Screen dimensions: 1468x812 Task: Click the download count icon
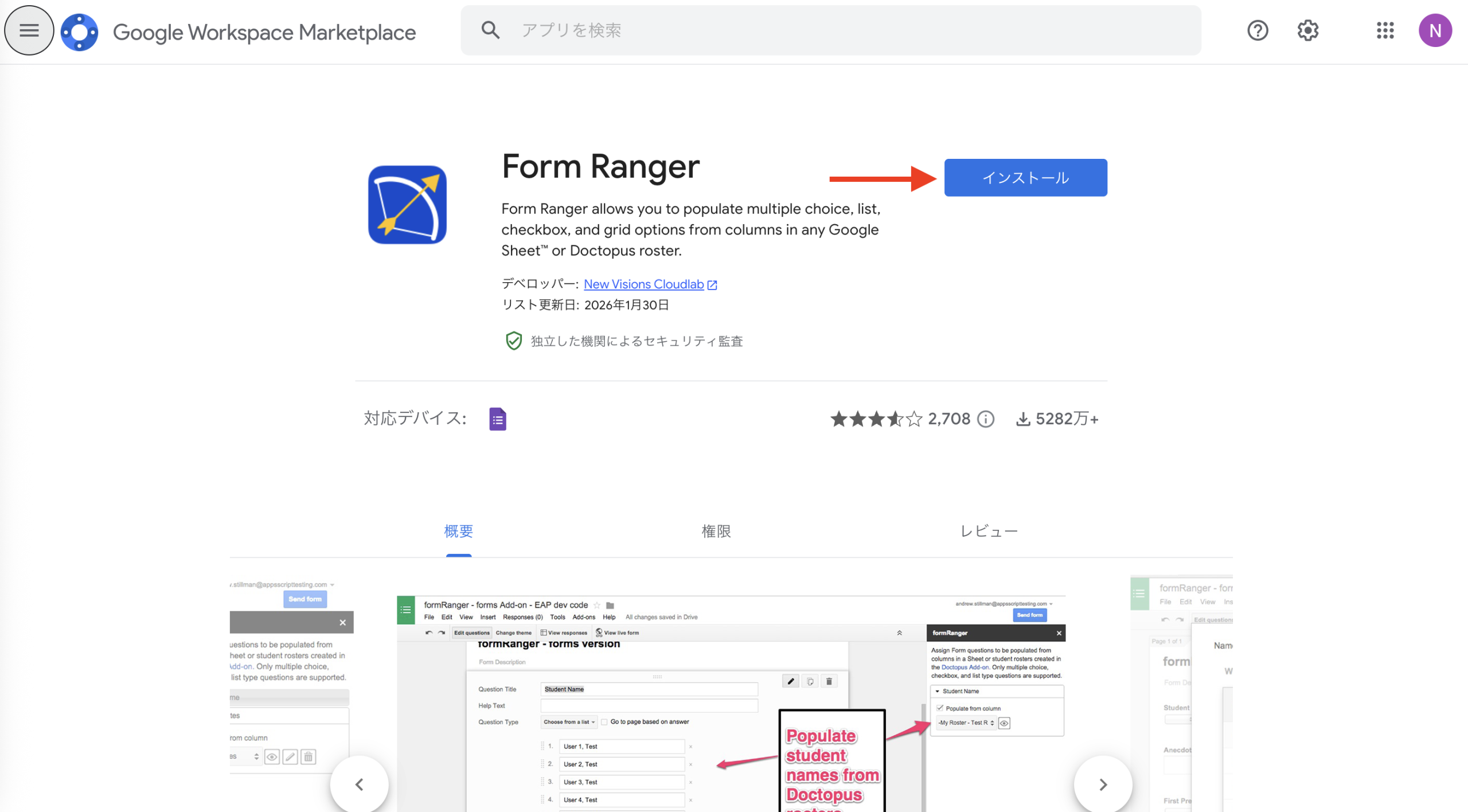1024,419
